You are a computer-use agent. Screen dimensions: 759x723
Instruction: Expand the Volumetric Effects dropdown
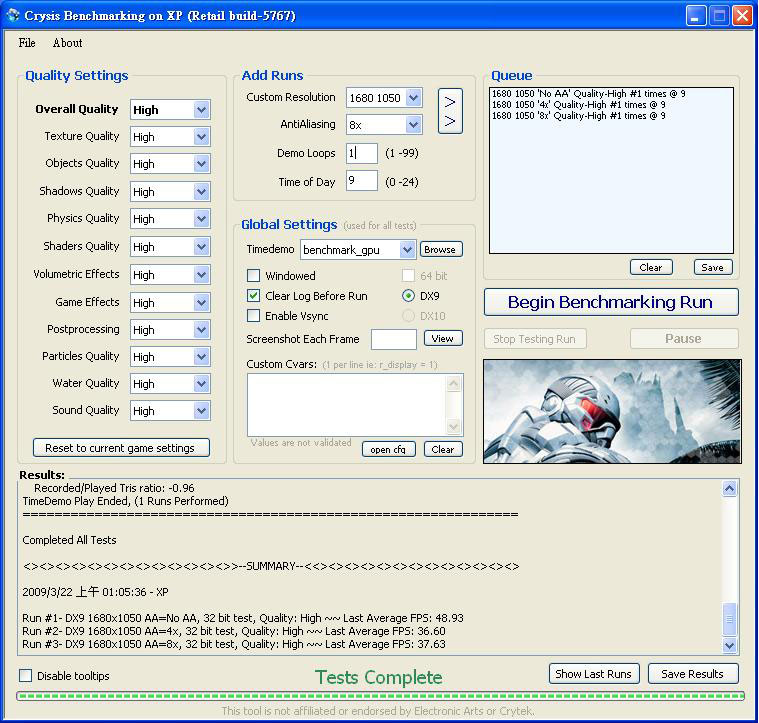(201, 275)
